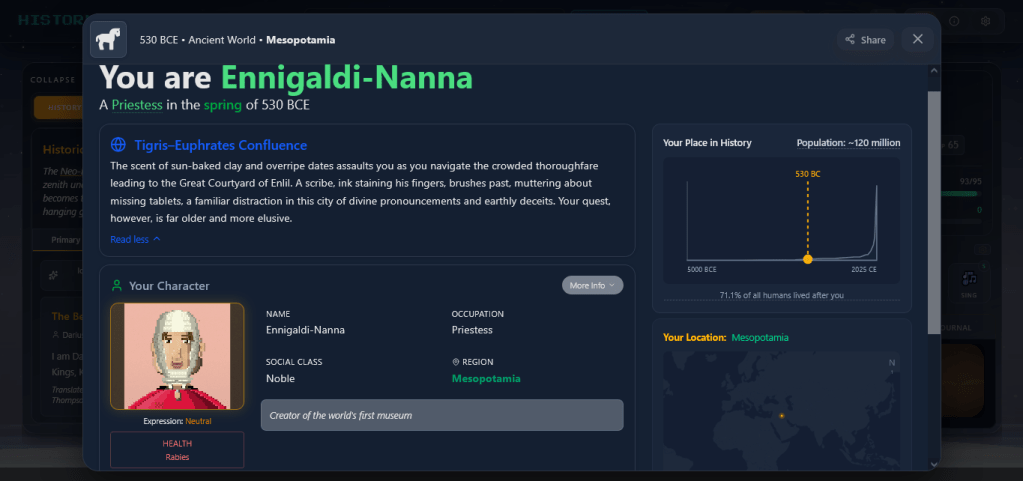The height and width of the screenshot is (481, 1023).
Task: Click the underlined Priestess link
Action: point(137,105)
